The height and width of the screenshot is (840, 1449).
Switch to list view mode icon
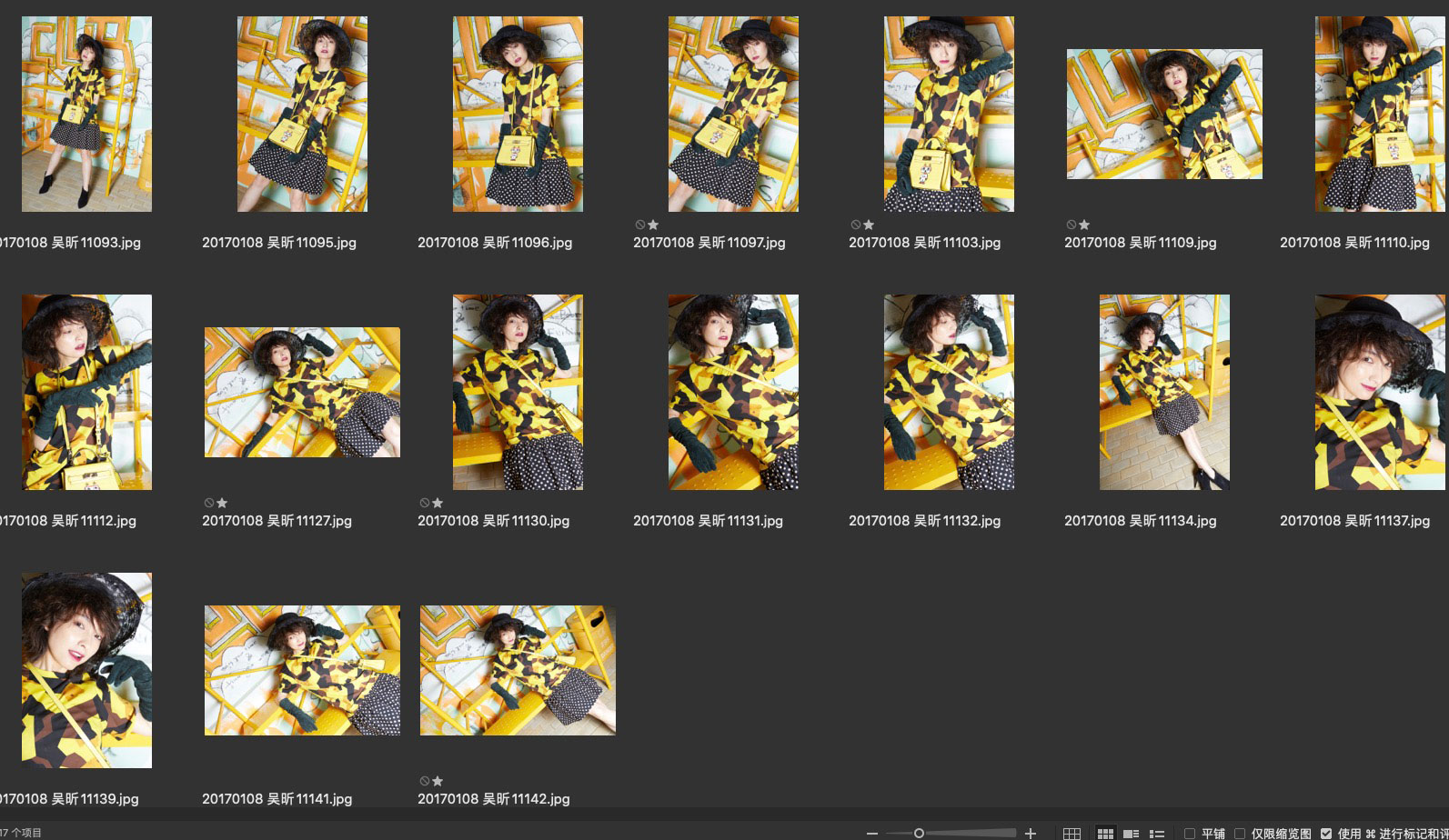(1157, 833)
